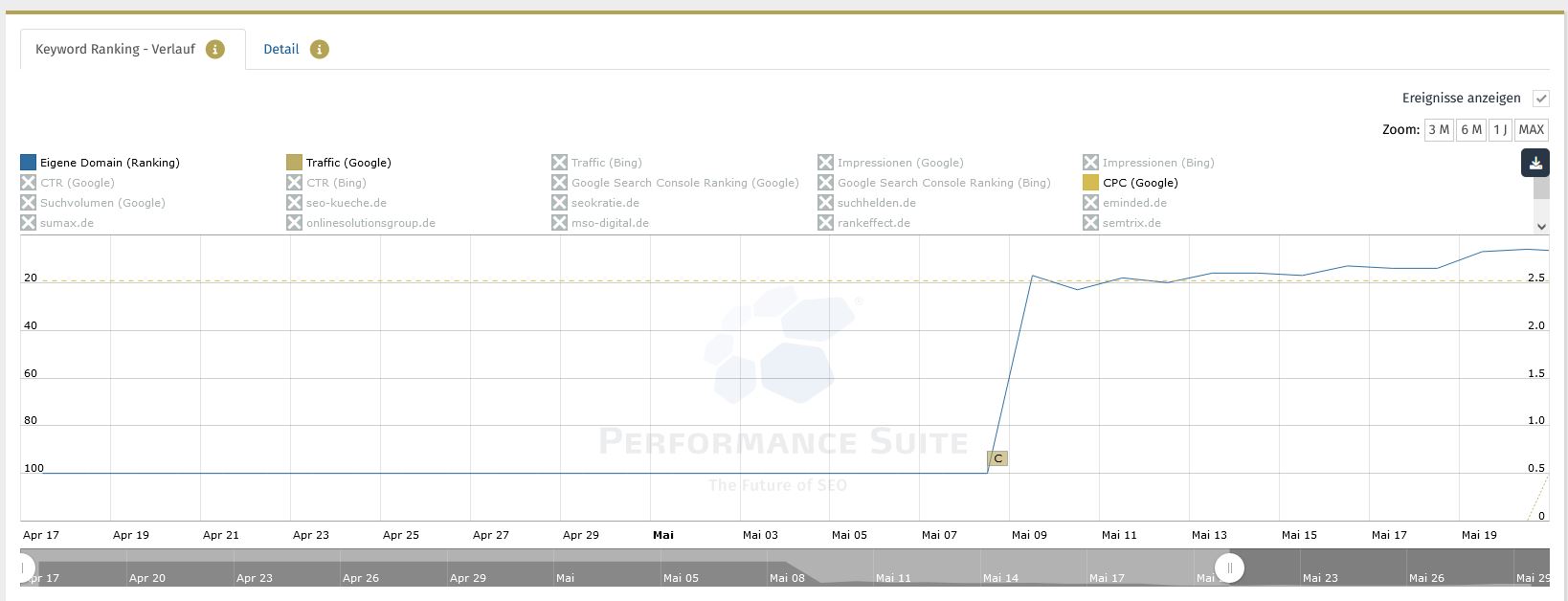Viewport: 1568px width, 601px height.
Task: Show competitor mso-digital.de in chart
Action: (600, 223)
